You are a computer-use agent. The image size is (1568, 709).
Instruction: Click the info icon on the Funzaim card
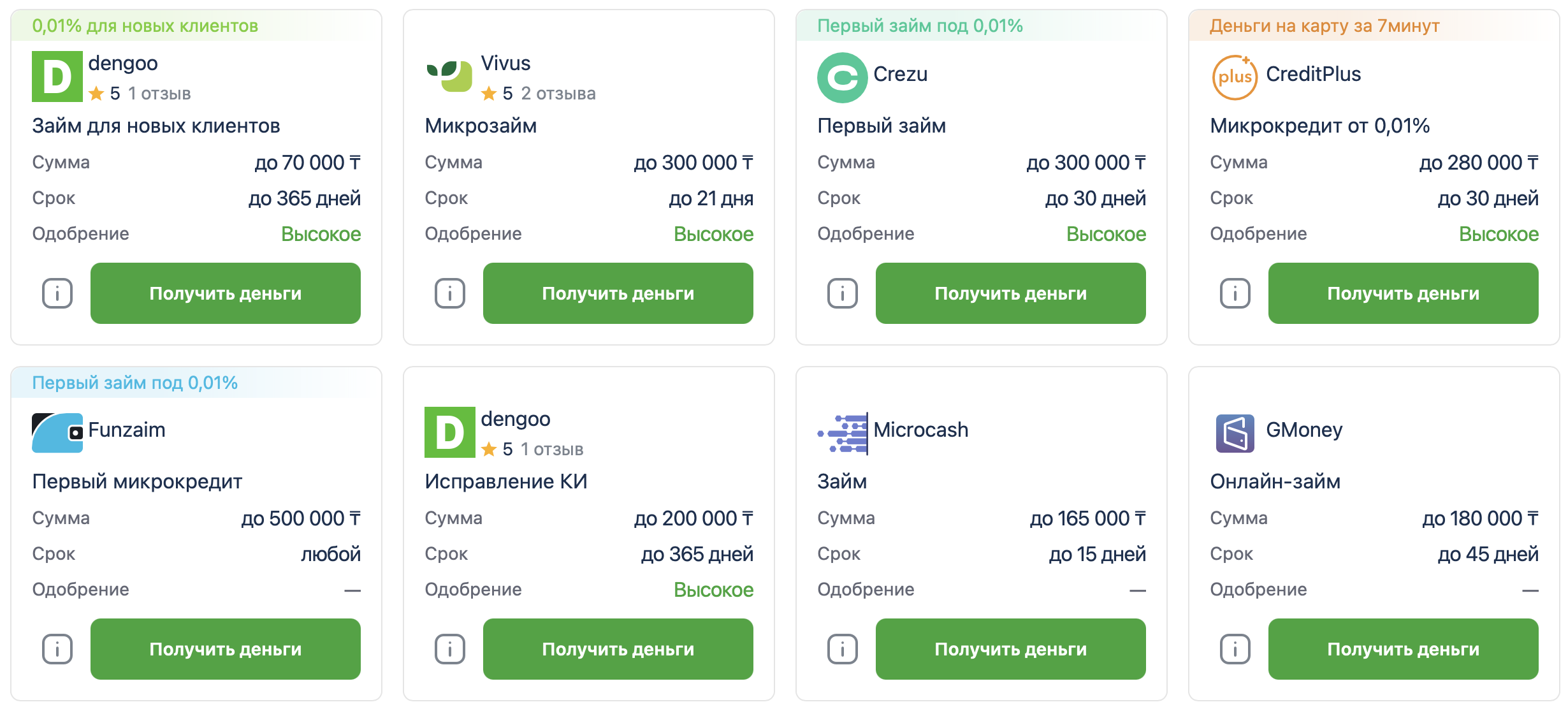tap(57, 649)
